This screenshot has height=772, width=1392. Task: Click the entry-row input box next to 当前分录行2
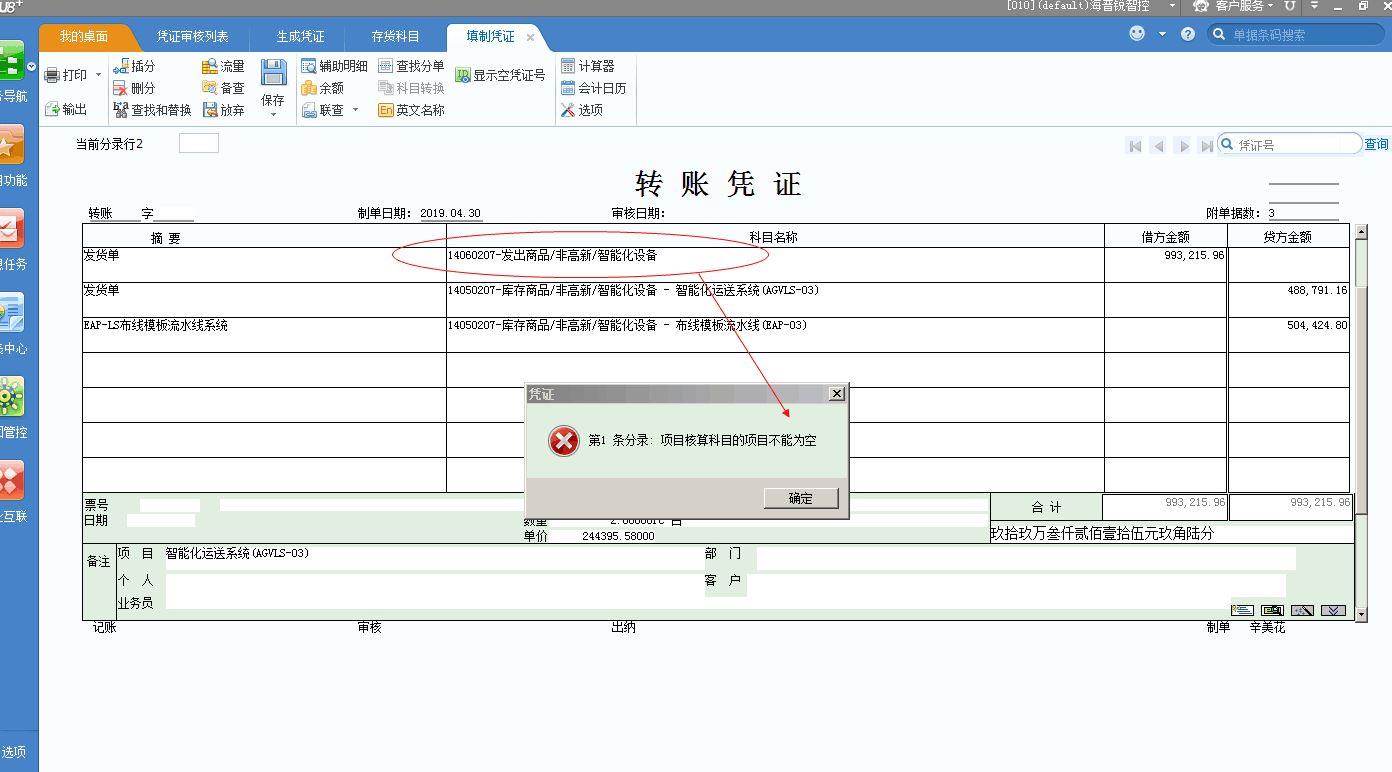pyautogui.click(x=198, y=143)
